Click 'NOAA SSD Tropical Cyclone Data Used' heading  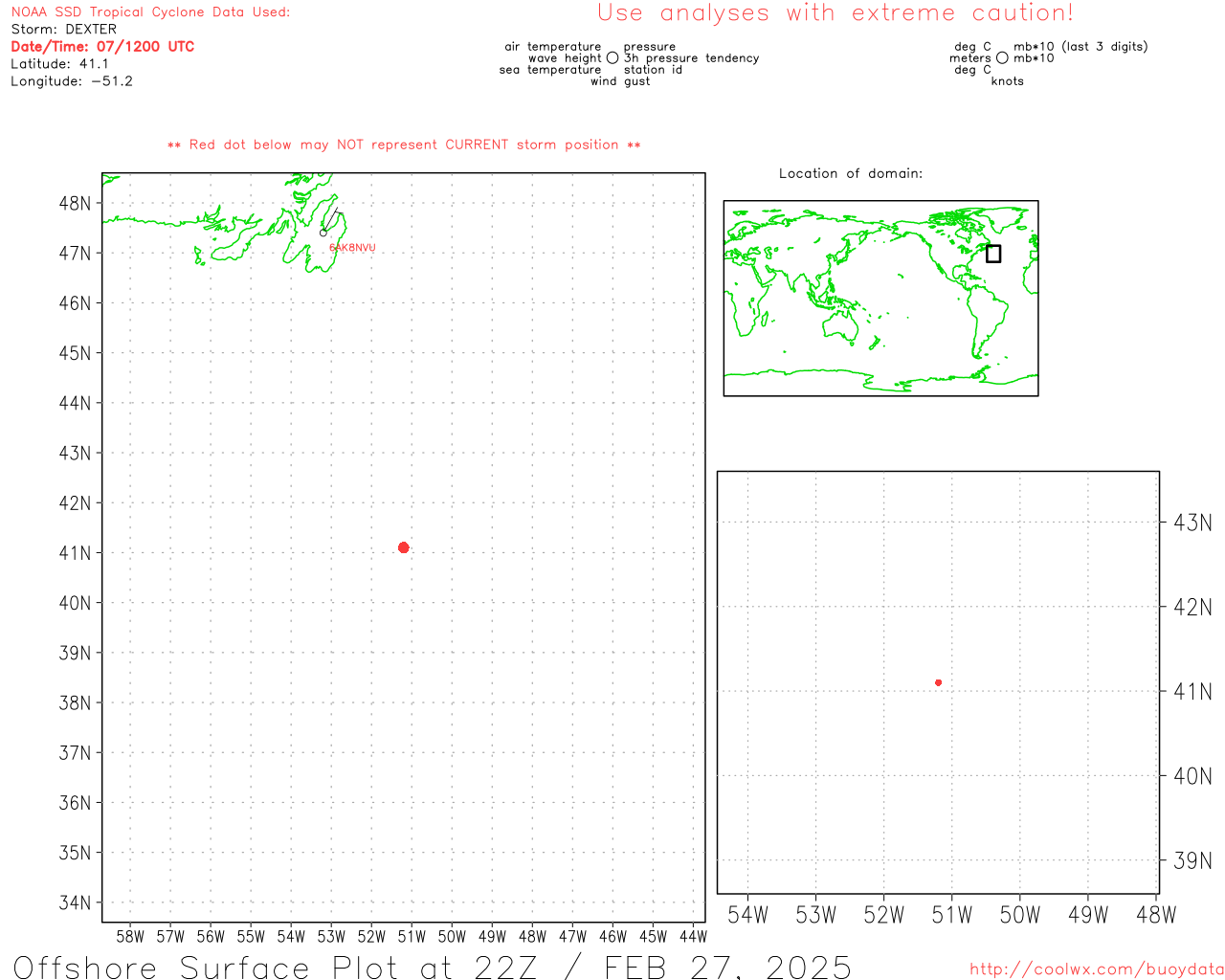coord(150,11)
